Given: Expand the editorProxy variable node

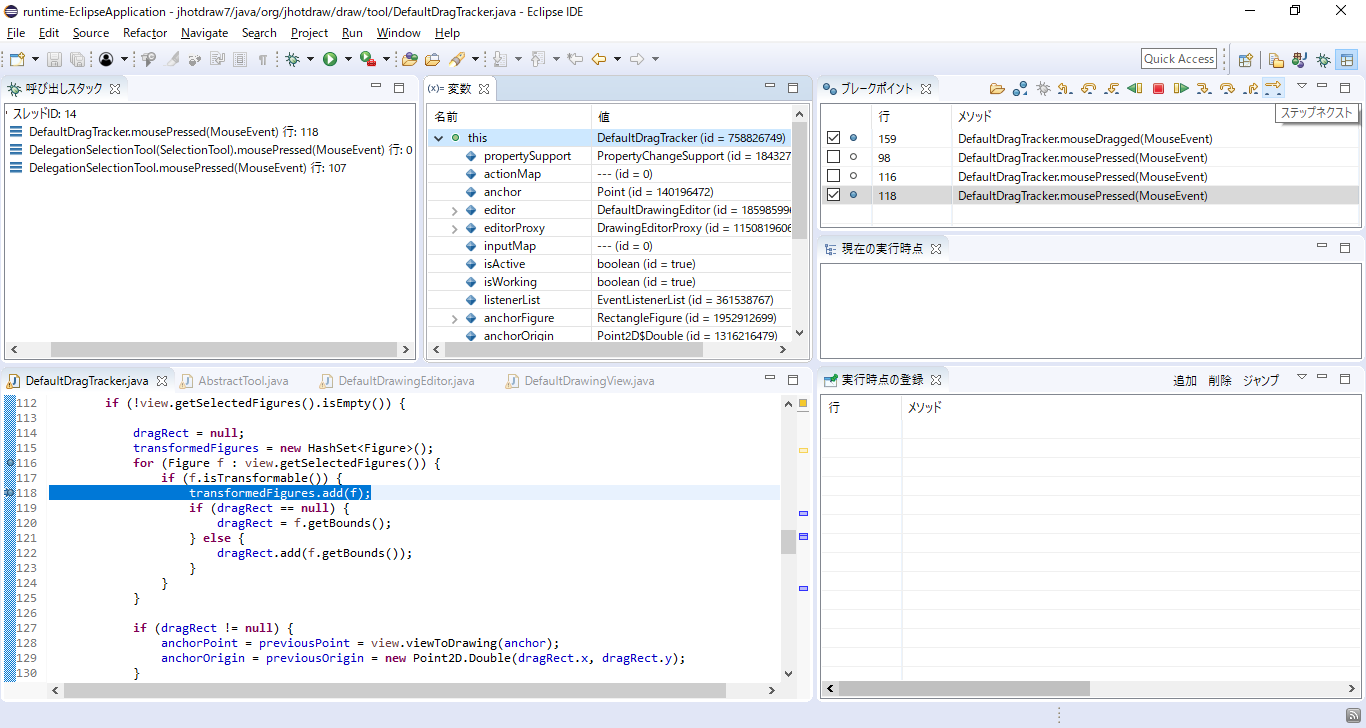Looking at the screenshot, I should pyautogui.click(x=455, y=228).
